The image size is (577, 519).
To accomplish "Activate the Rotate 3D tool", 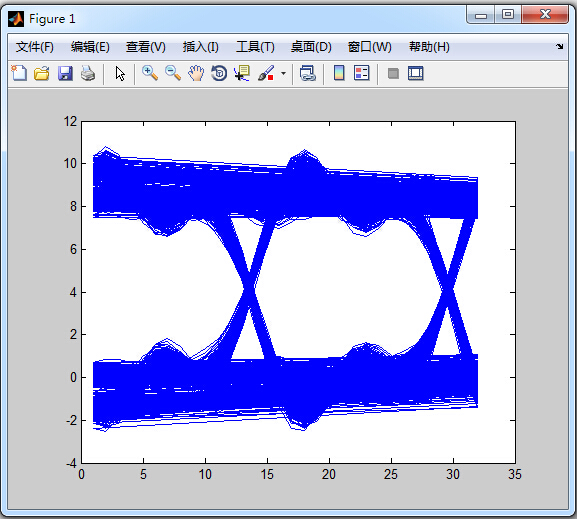I will 219,73.
